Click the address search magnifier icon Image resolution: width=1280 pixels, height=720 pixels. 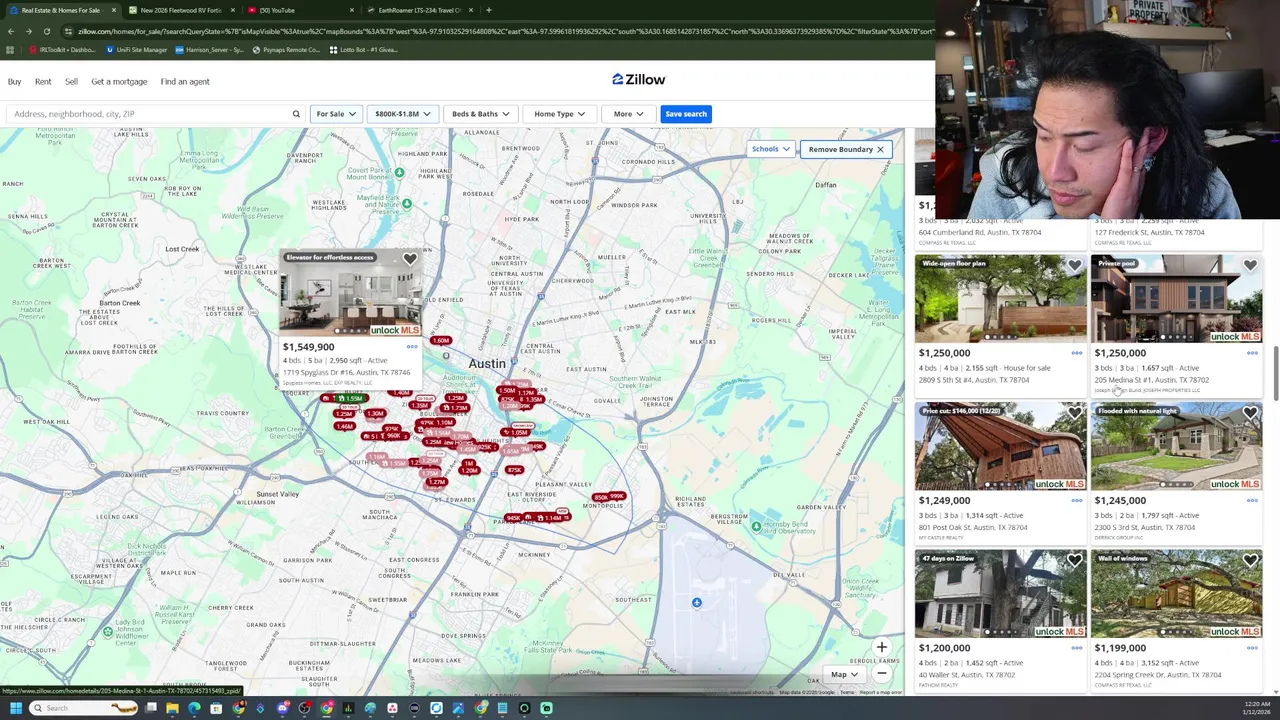coord(296,114)
